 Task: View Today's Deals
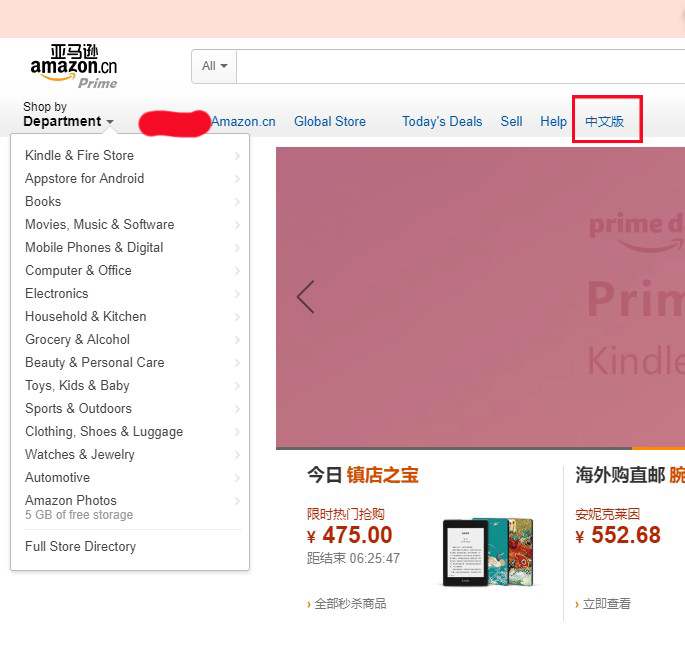click(442, 121)
